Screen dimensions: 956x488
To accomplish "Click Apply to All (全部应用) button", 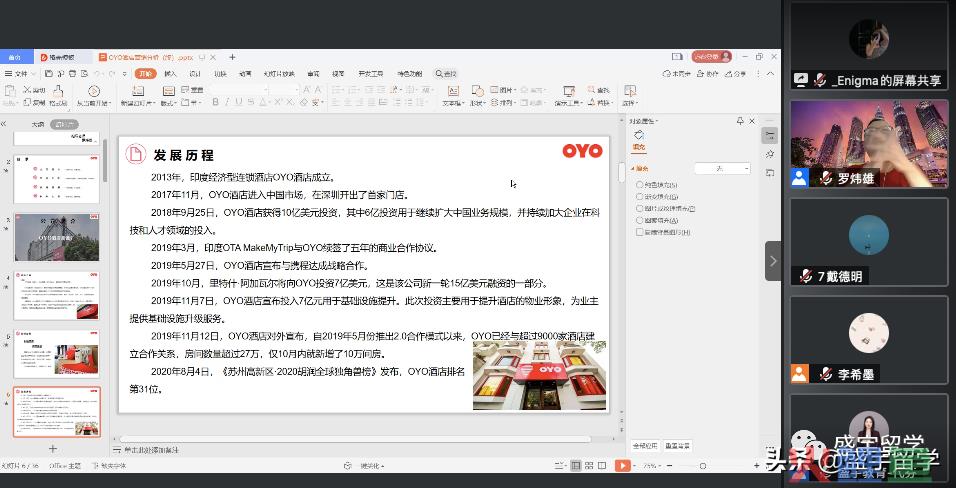I will tap(645, 446).
